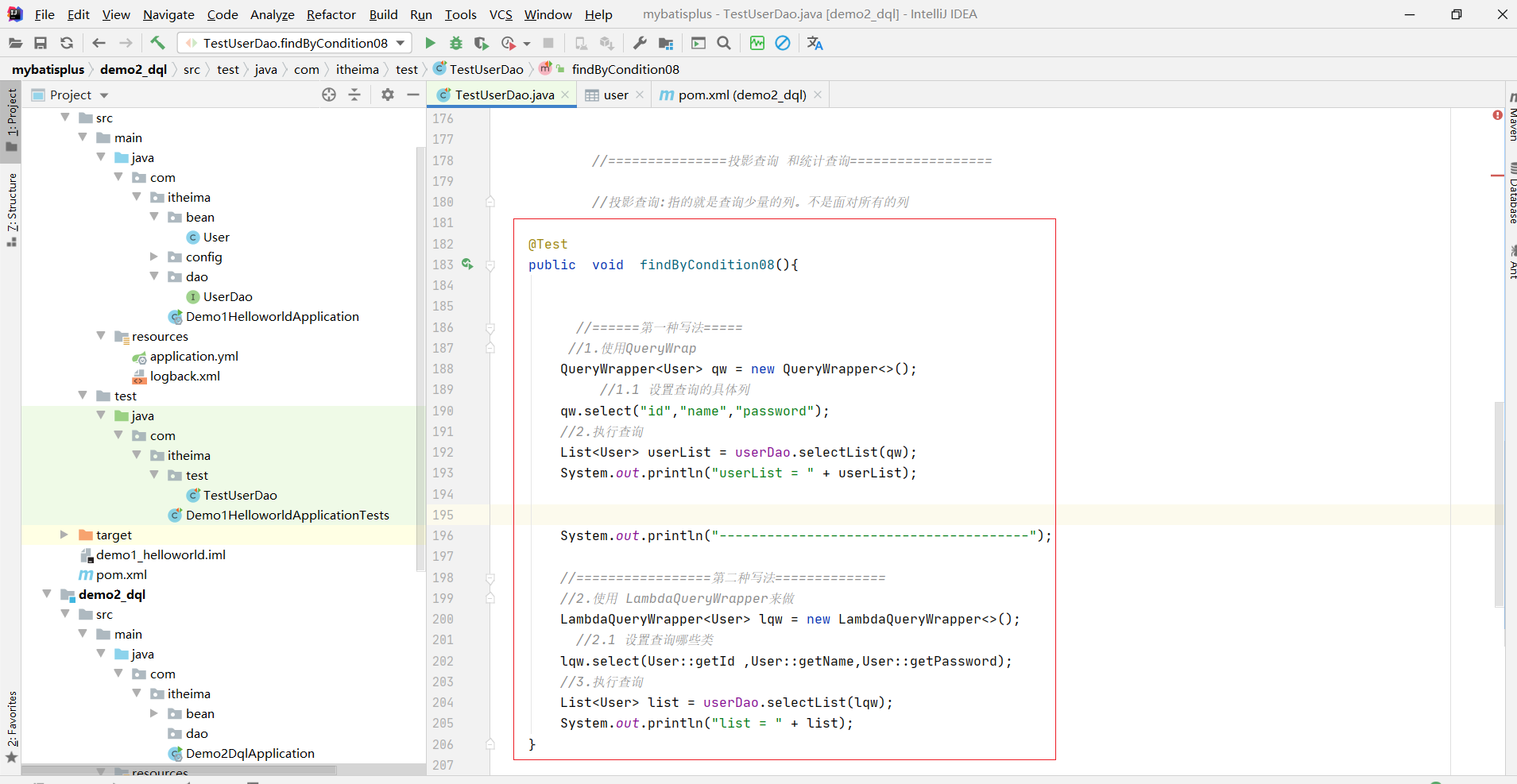1517x784 pixels.
Task: Open Project Structure from the toolbar
Action: tap(666, 43)
